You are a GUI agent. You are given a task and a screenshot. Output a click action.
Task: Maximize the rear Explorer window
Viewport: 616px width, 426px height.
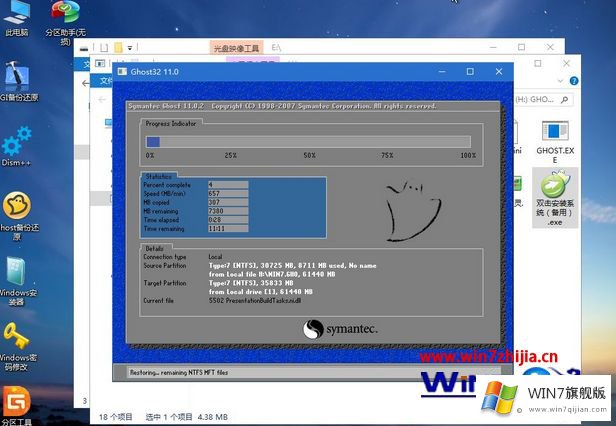tap(521, 47)
